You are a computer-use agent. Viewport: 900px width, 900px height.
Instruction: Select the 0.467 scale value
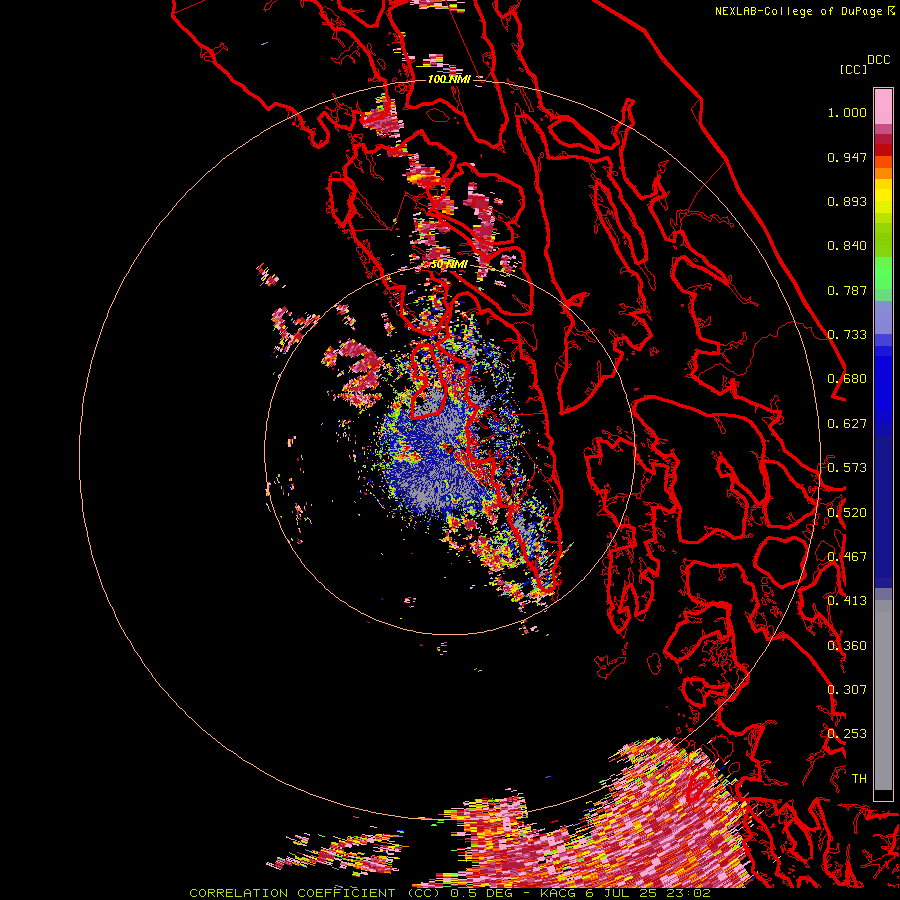pos(847,557)
